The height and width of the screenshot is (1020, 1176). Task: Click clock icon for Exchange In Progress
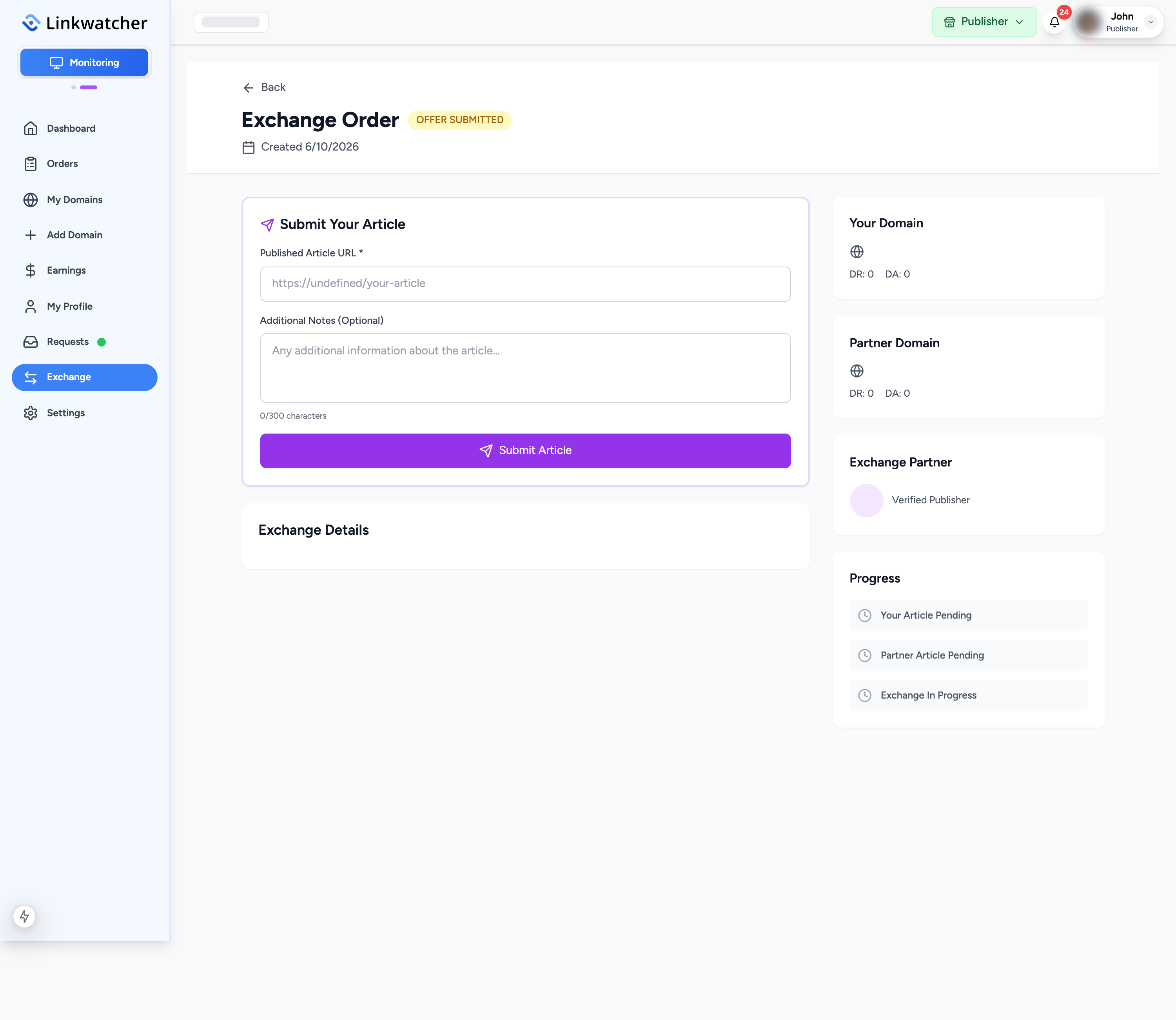click(x=865, y=695)
